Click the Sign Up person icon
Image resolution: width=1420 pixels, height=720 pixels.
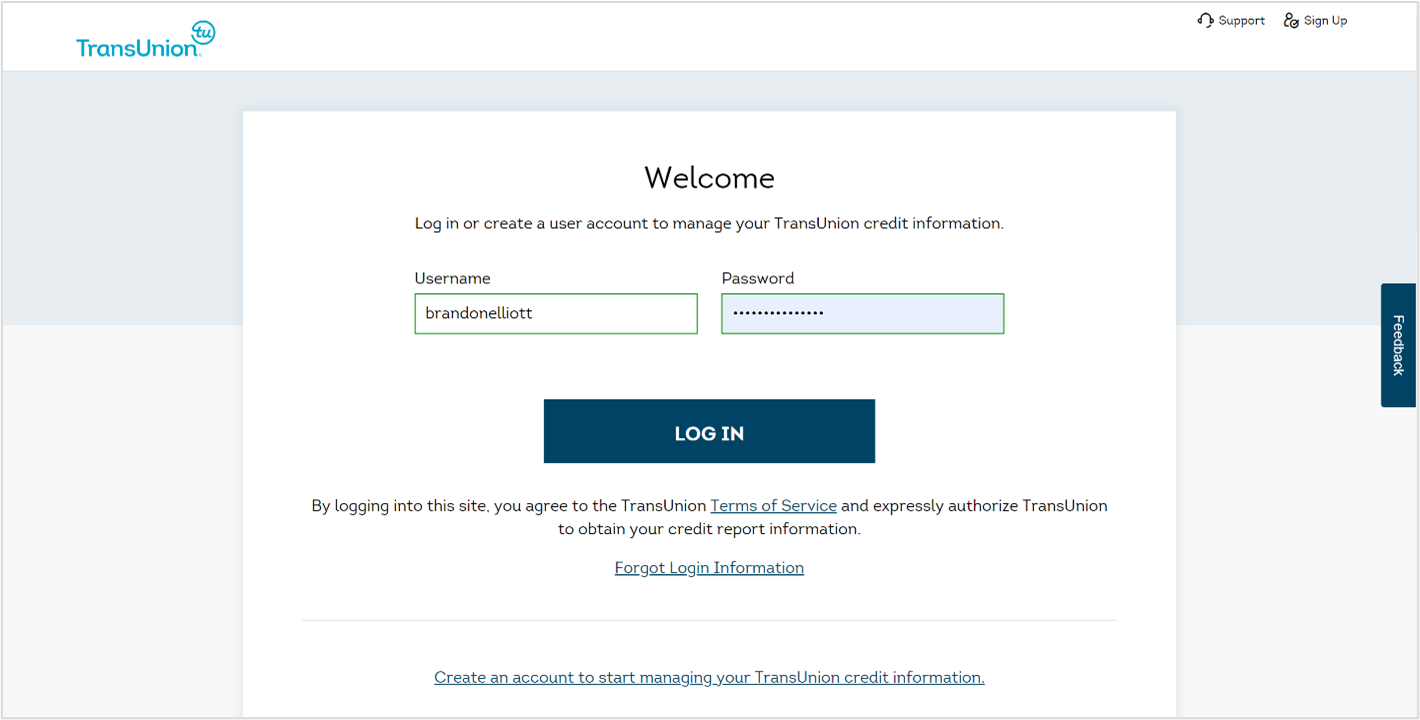1291,20
